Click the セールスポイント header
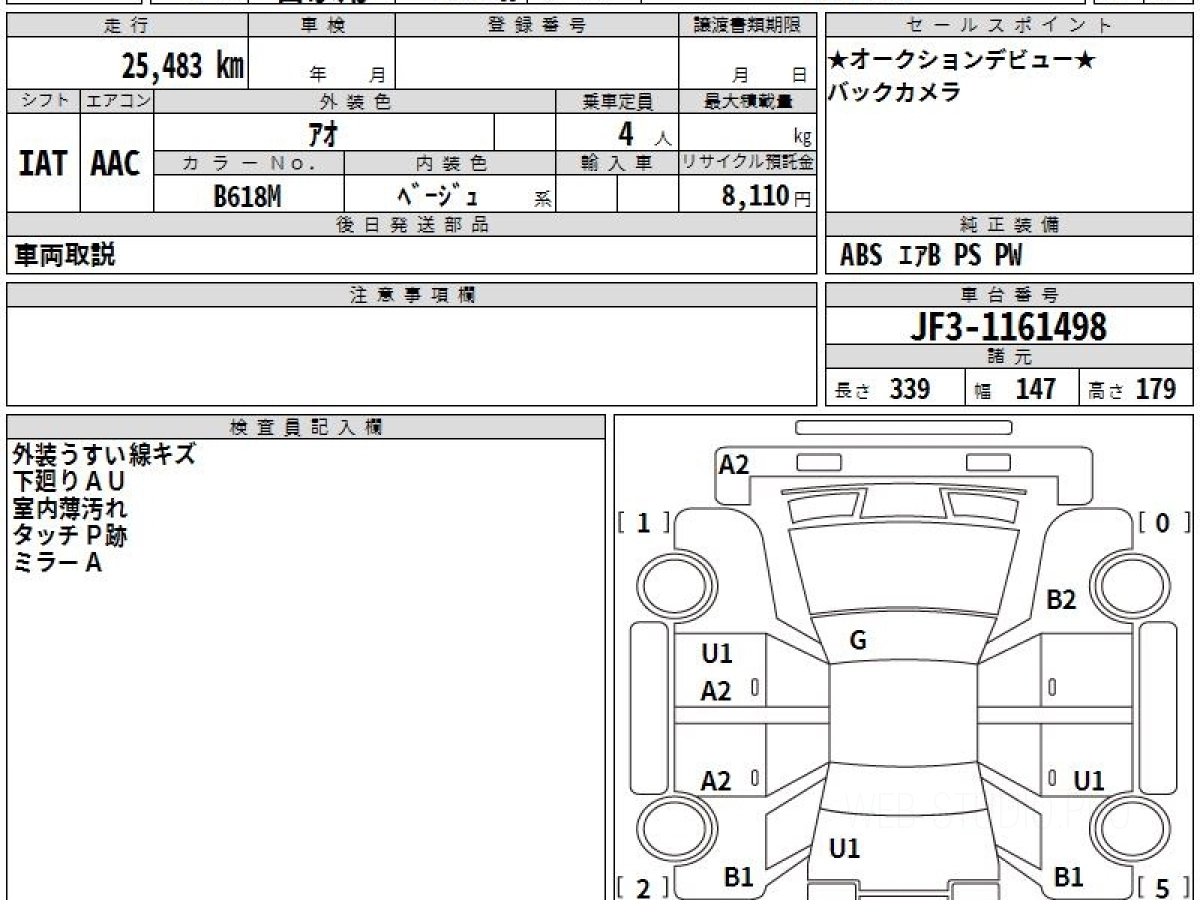The image size is (1200, 900). (x=1010, y=26)
